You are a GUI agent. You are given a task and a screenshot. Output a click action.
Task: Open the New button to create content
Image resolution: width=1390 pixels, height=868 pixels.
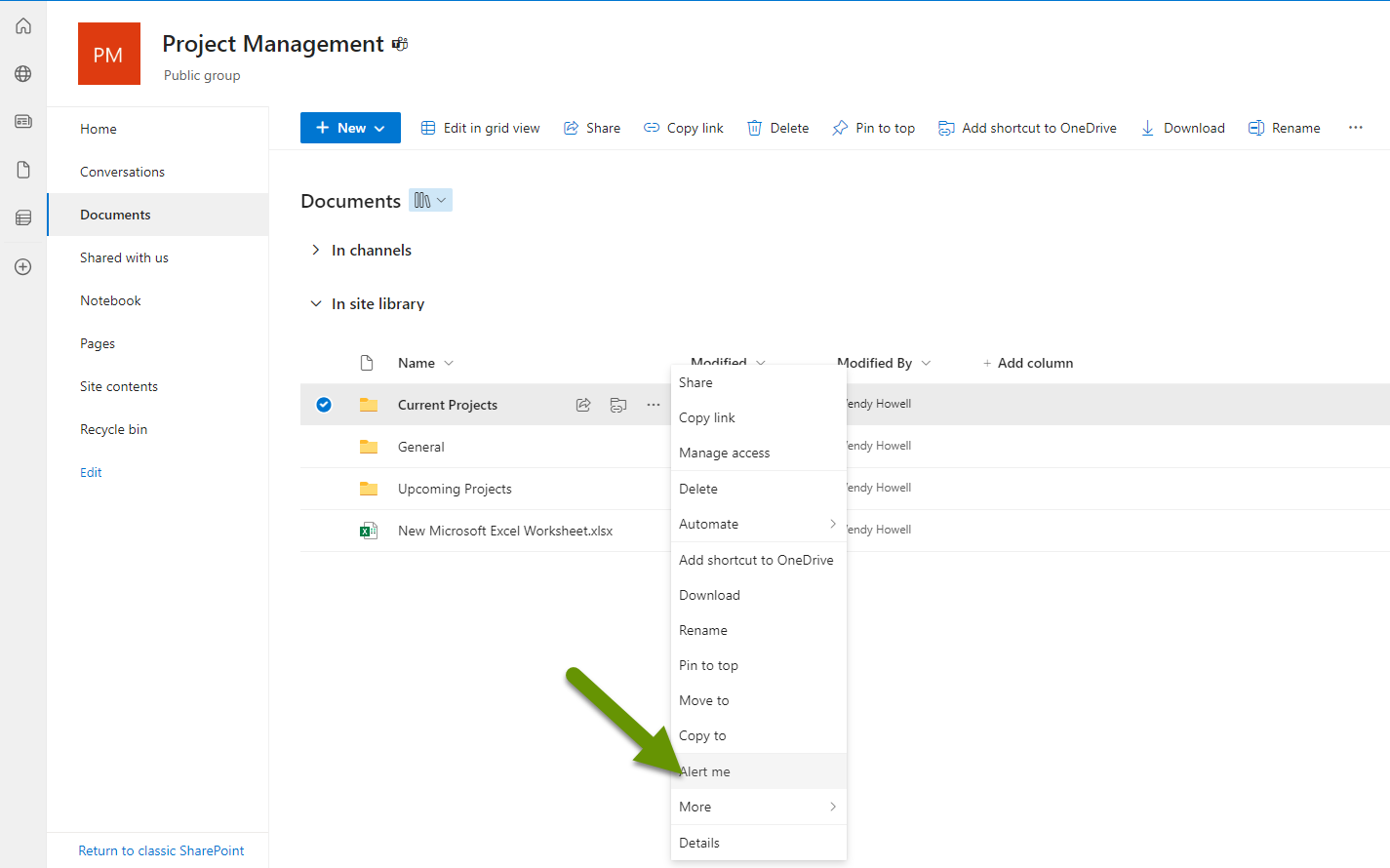tap(349, 128)
